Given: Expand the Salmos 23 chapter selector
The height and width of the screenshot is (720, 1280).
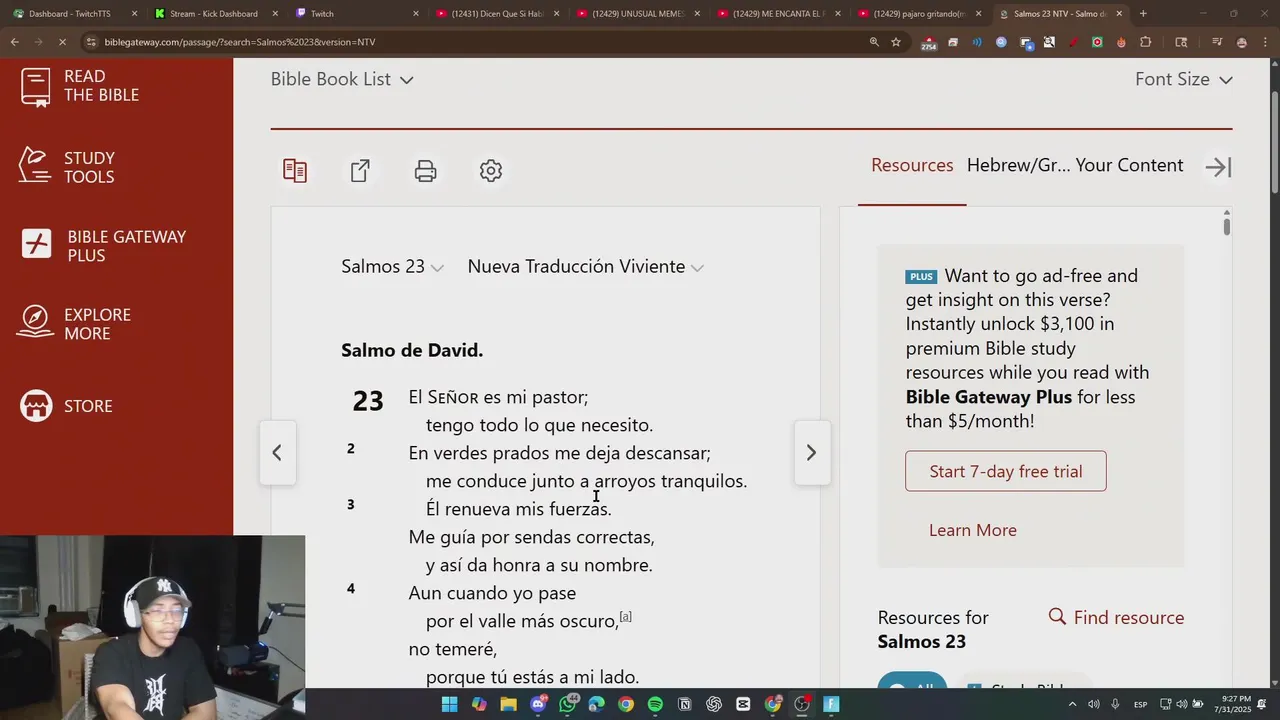Looking at the screenshot, I should tap(392, 267).
